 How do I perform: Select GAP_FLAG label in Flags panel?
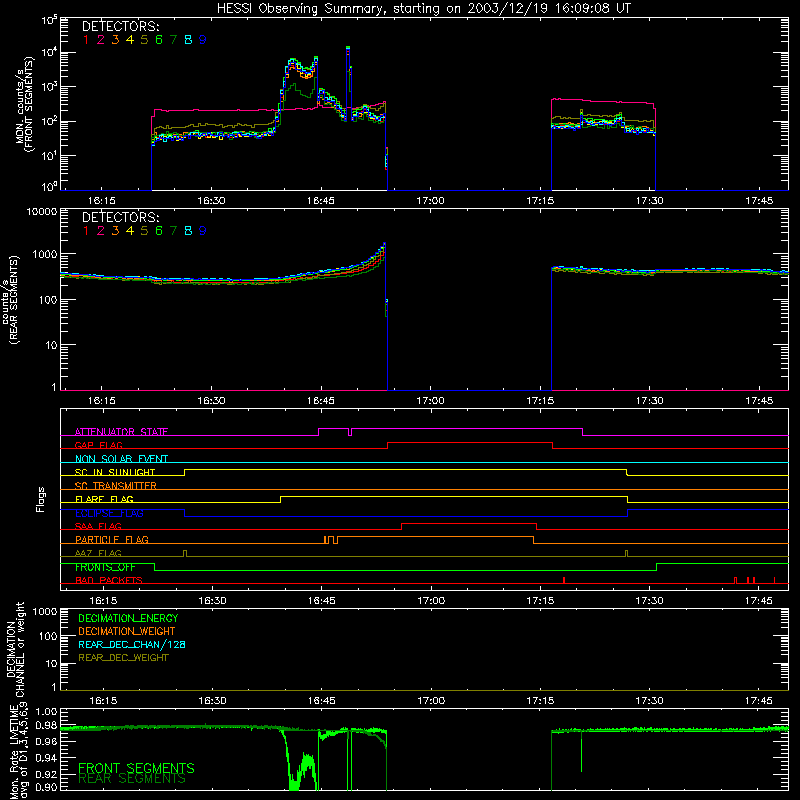[98, 445]
